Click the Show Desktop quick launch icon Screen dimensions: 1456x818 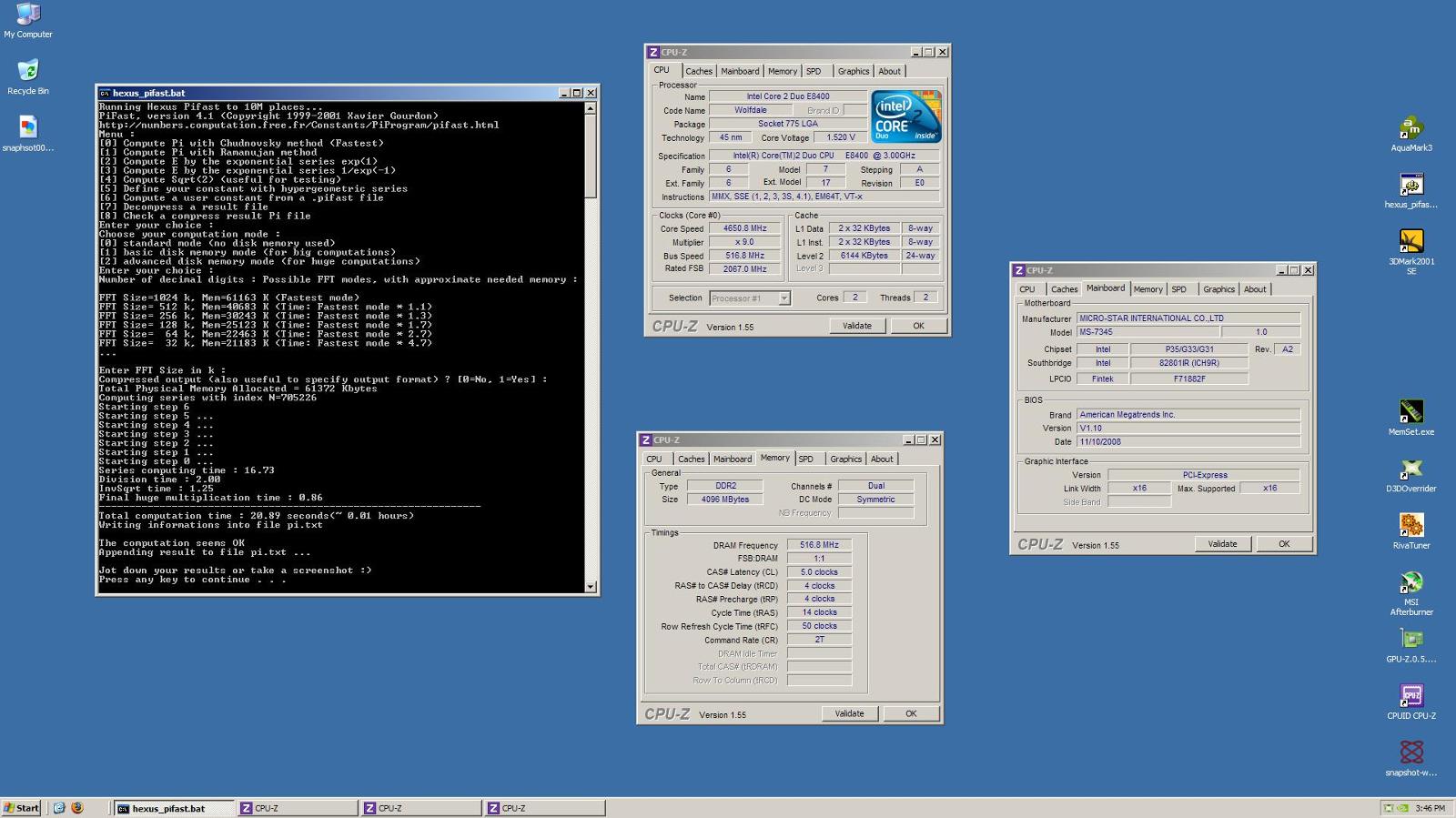point(59,808)
